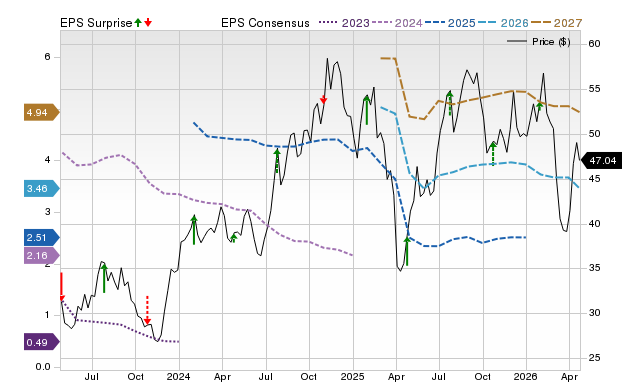640x382 pixels.
Task: Click the 2.51 value tag for 2025
Action: 42,238
